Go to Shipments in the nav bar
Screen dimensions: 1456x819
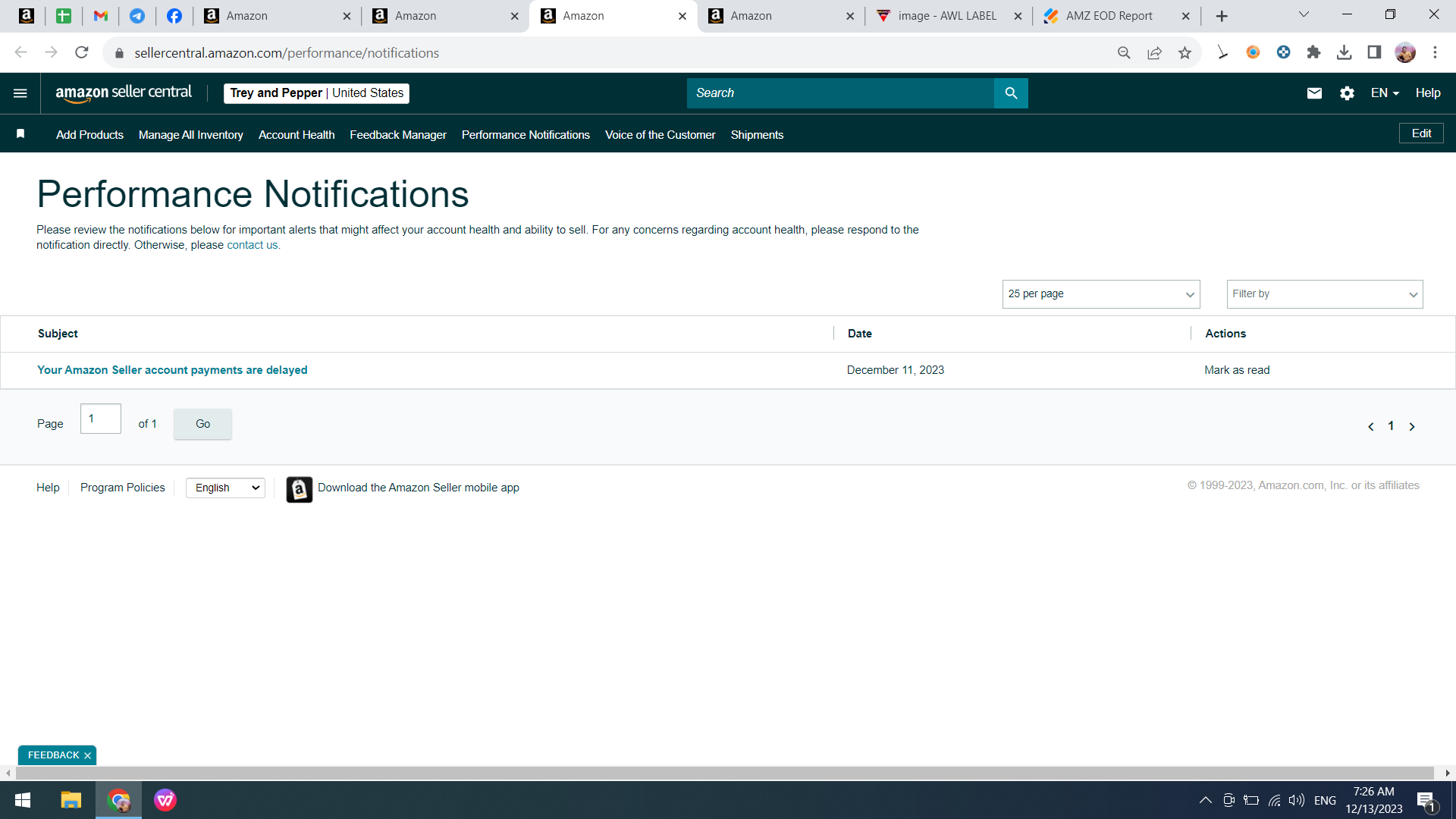pos(757,135)
